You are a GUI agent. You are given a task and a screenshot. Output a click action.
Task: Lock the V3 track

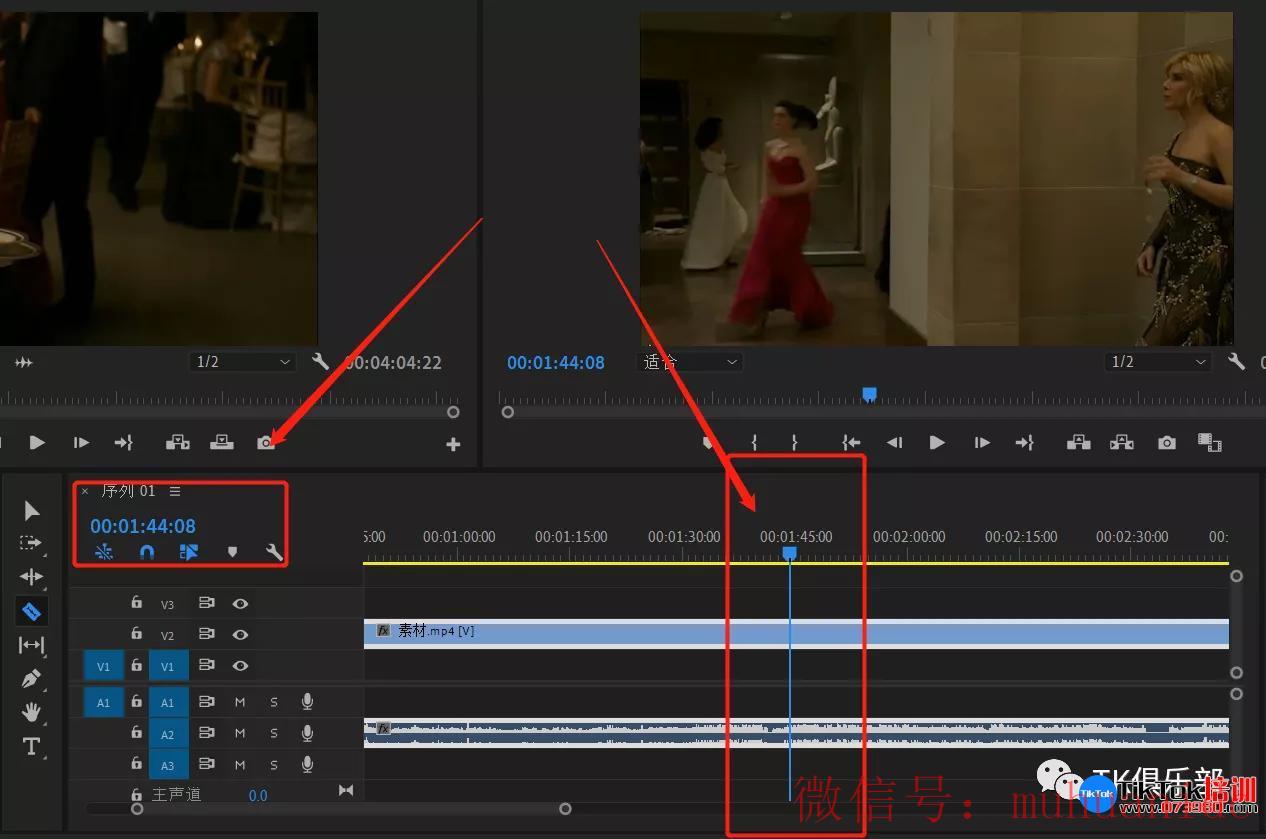click(x=136, y=603)
